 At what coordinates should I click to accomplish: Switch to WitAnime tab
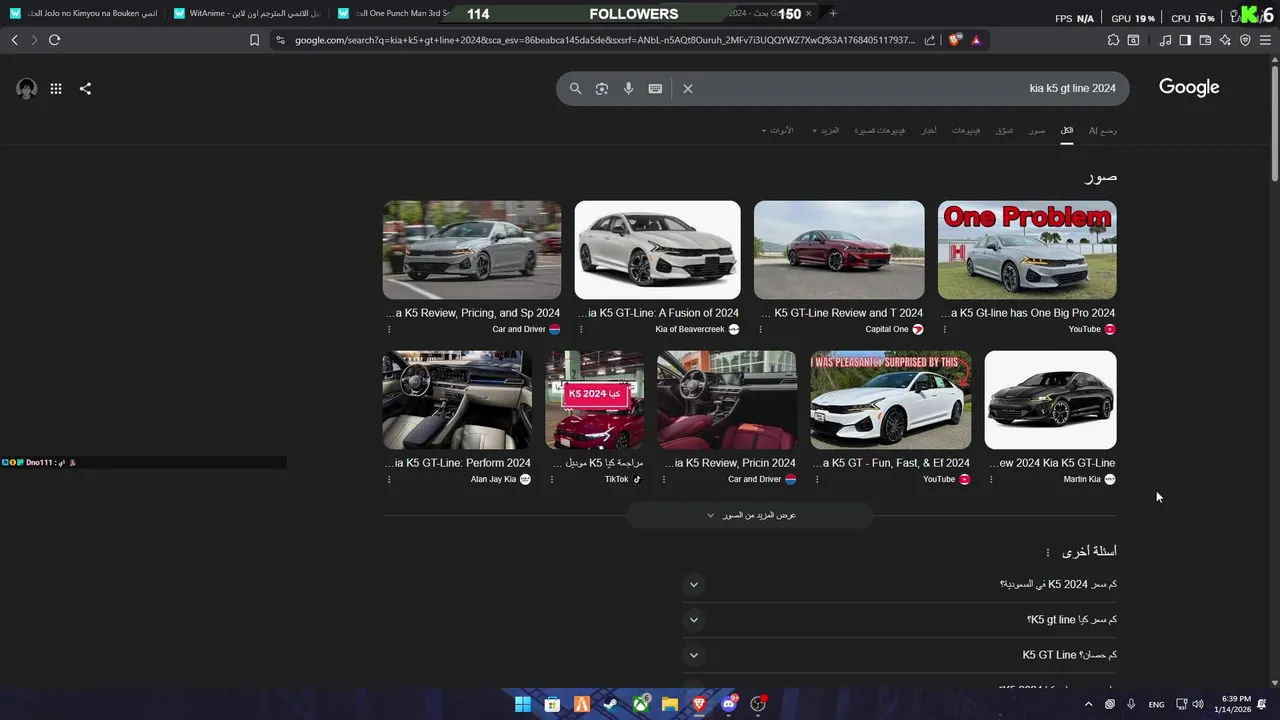248,13
